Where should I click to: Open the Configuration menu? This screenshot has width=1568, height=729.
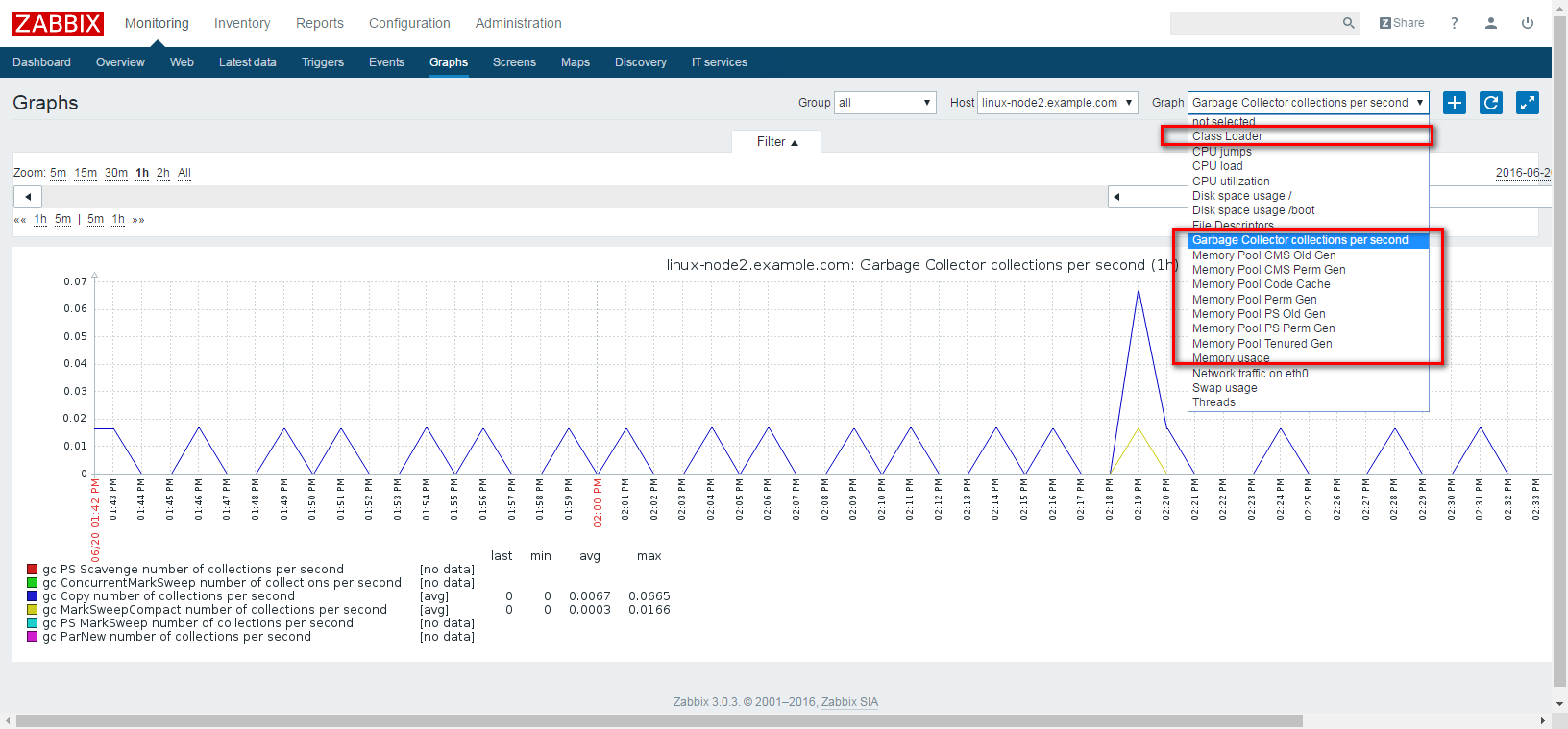click(x=409, y=23)
